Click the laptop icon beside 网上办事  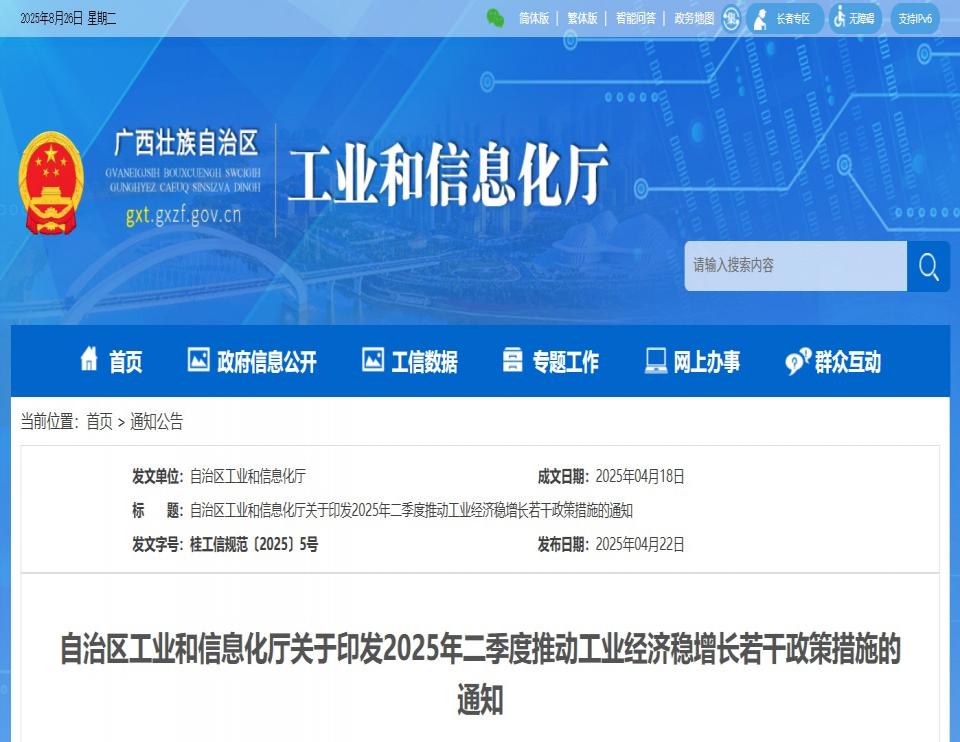(656, 361)
